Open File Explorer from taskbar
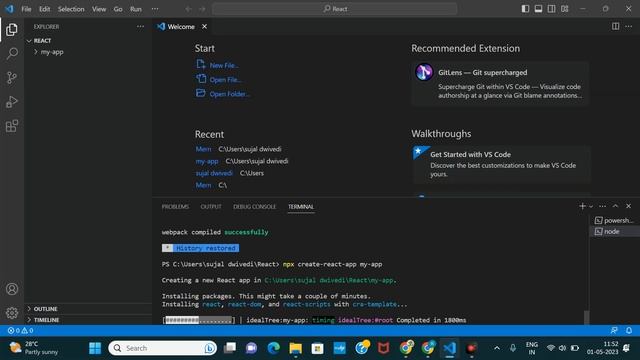Screen dimensions: 640x360 pyautogui.click(x=296, y=348)
